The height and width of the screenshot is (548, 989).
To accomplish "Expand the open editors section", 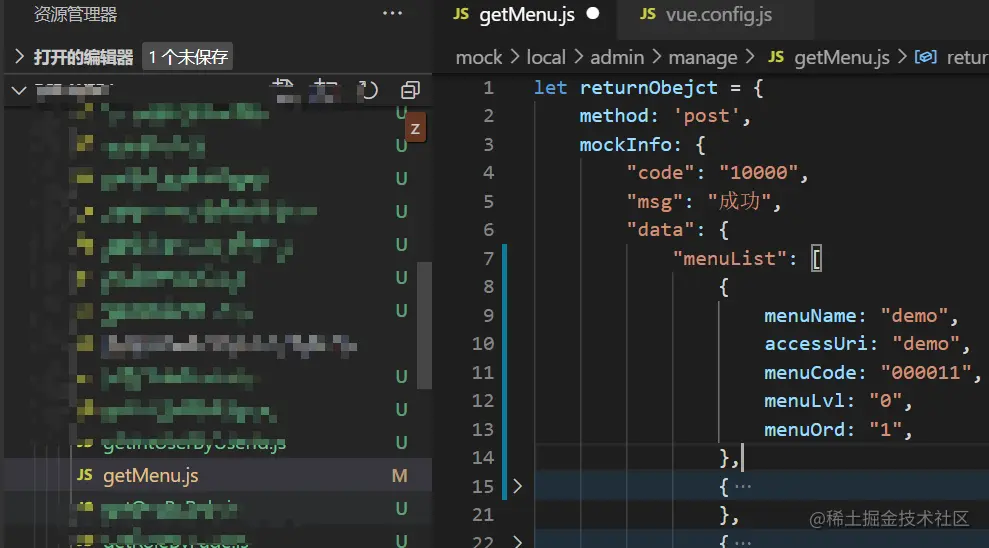I will point(19,57).
